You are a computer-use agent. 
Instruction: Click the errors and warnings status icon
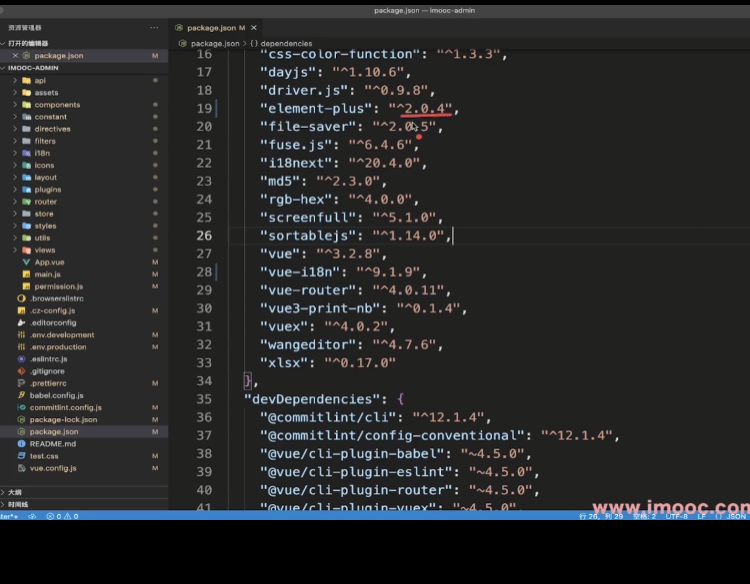pos(60,516)
